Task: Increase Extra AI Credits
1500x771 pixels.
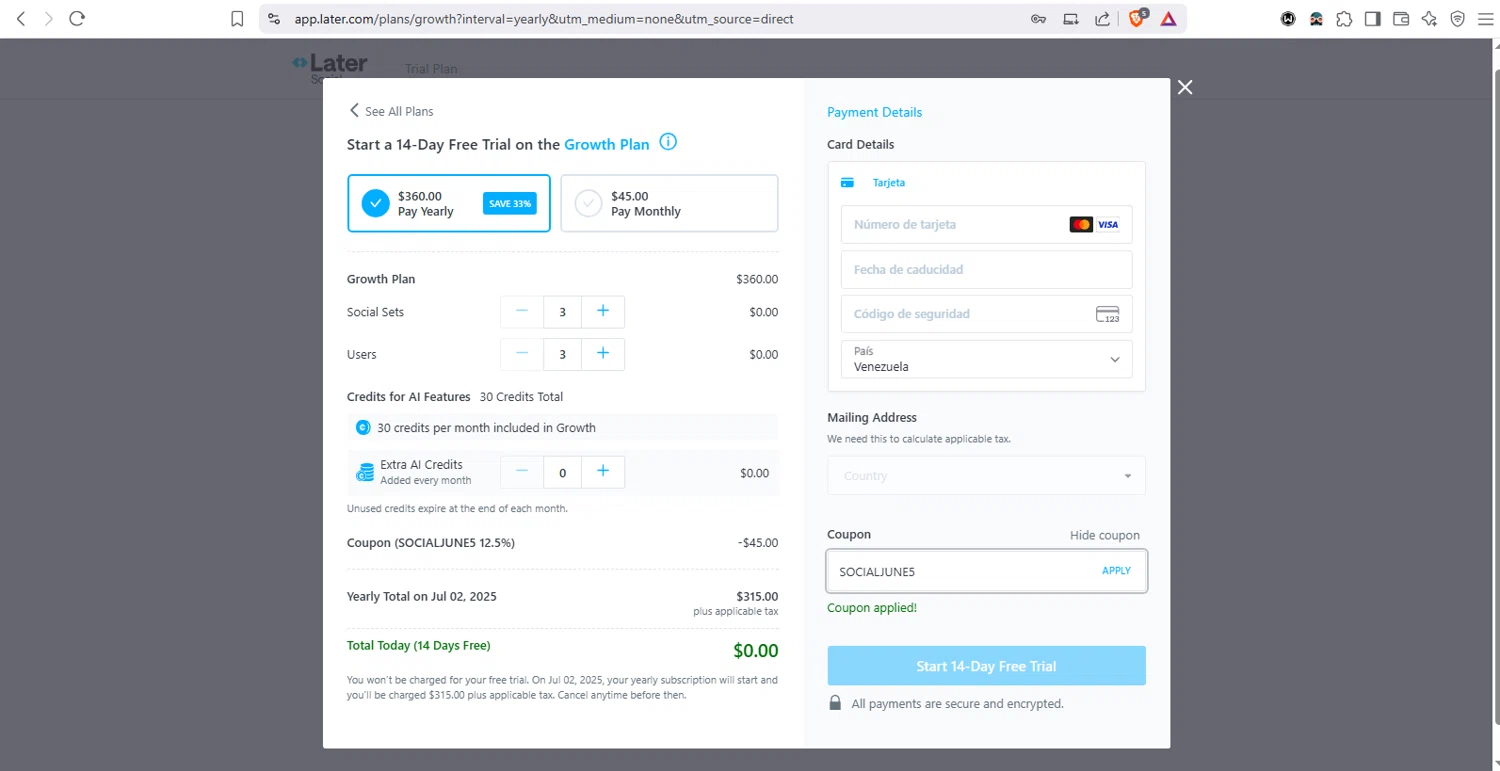Action: (603, 472)
